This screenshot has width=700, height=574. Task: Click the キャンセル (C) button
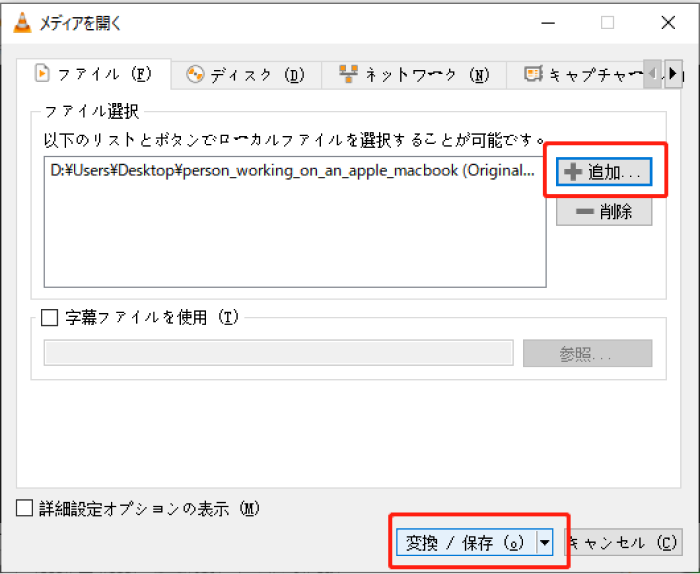[624, 543]
